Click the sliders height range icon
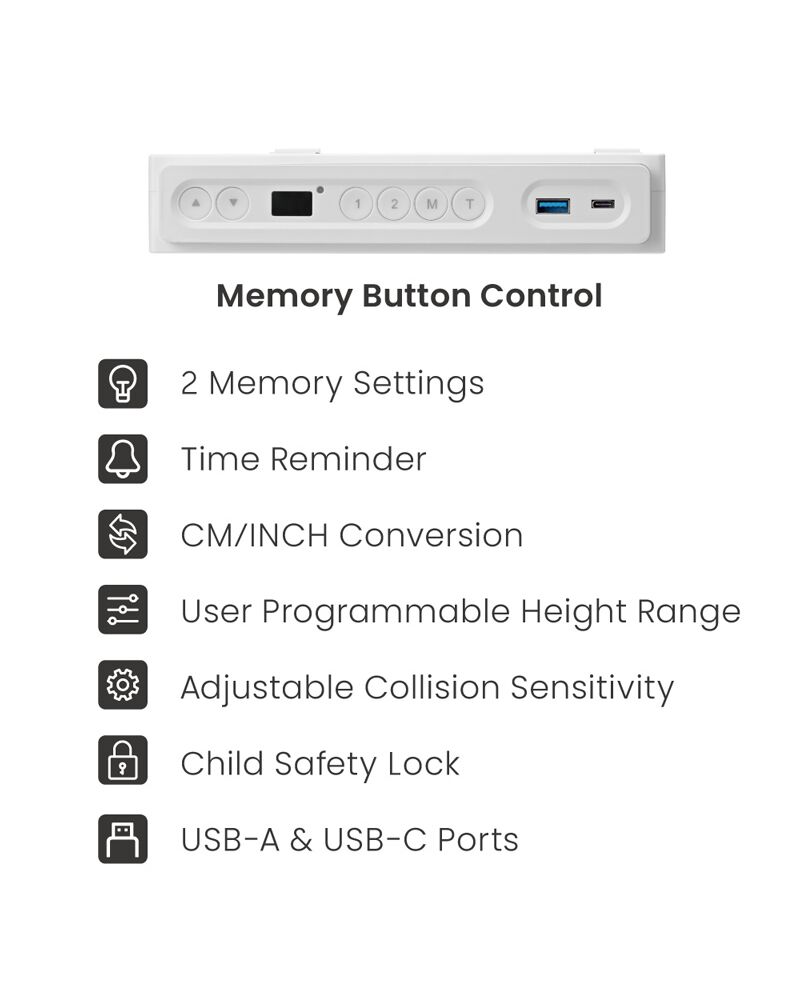This screenshot has height=988, width=800. tap(123, 609)
